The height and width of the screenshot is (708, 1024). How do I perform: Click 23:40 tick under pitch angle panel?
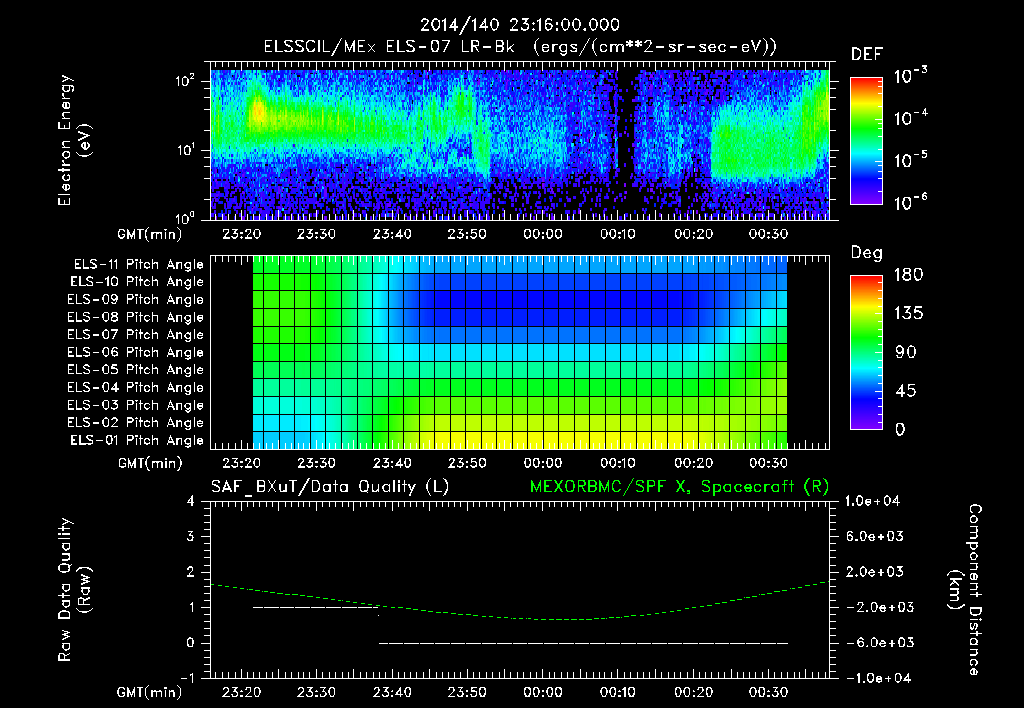point(392,463)
